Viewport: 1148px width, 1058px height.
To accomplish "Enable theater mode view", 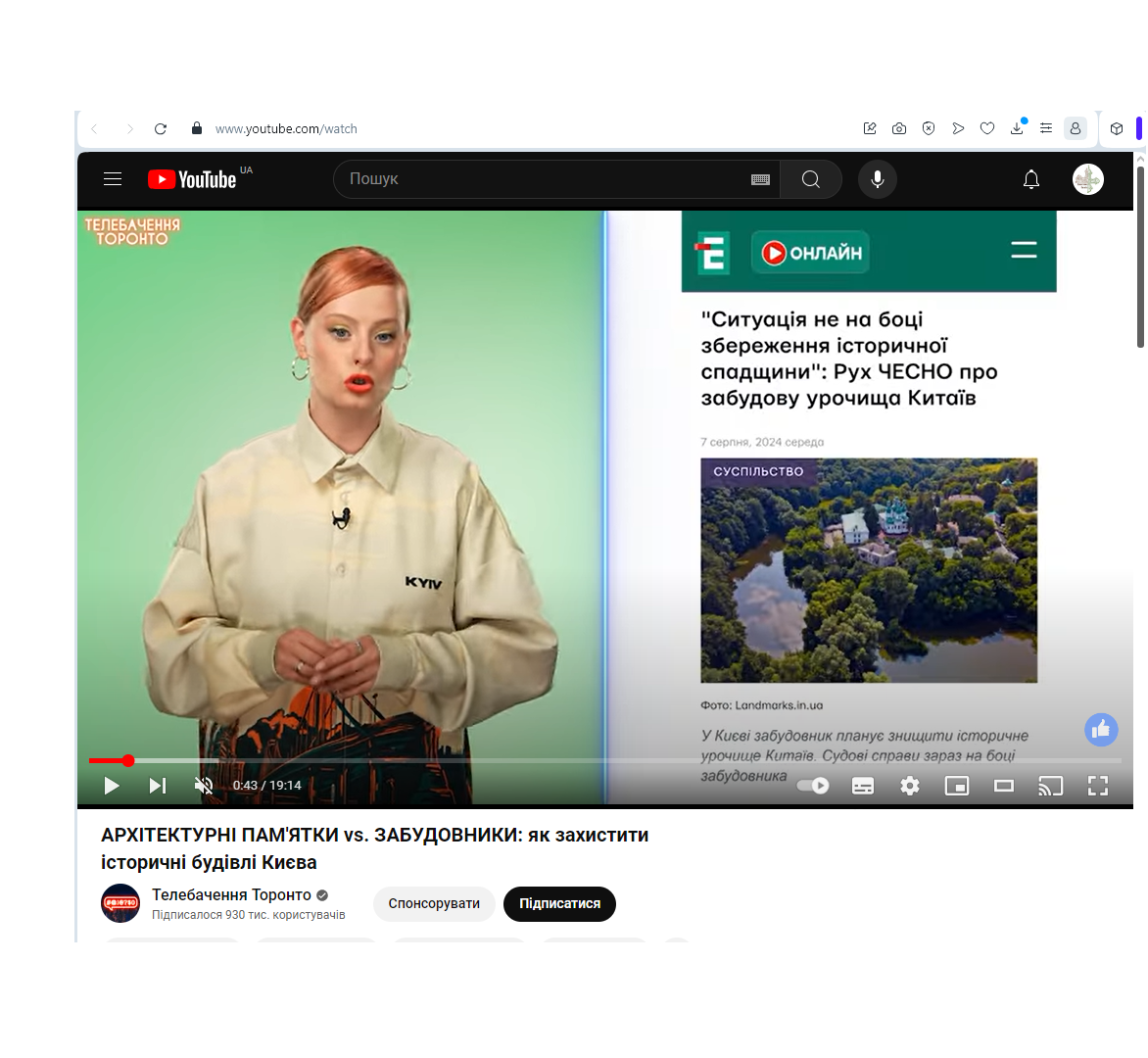I will point(1004,787).
